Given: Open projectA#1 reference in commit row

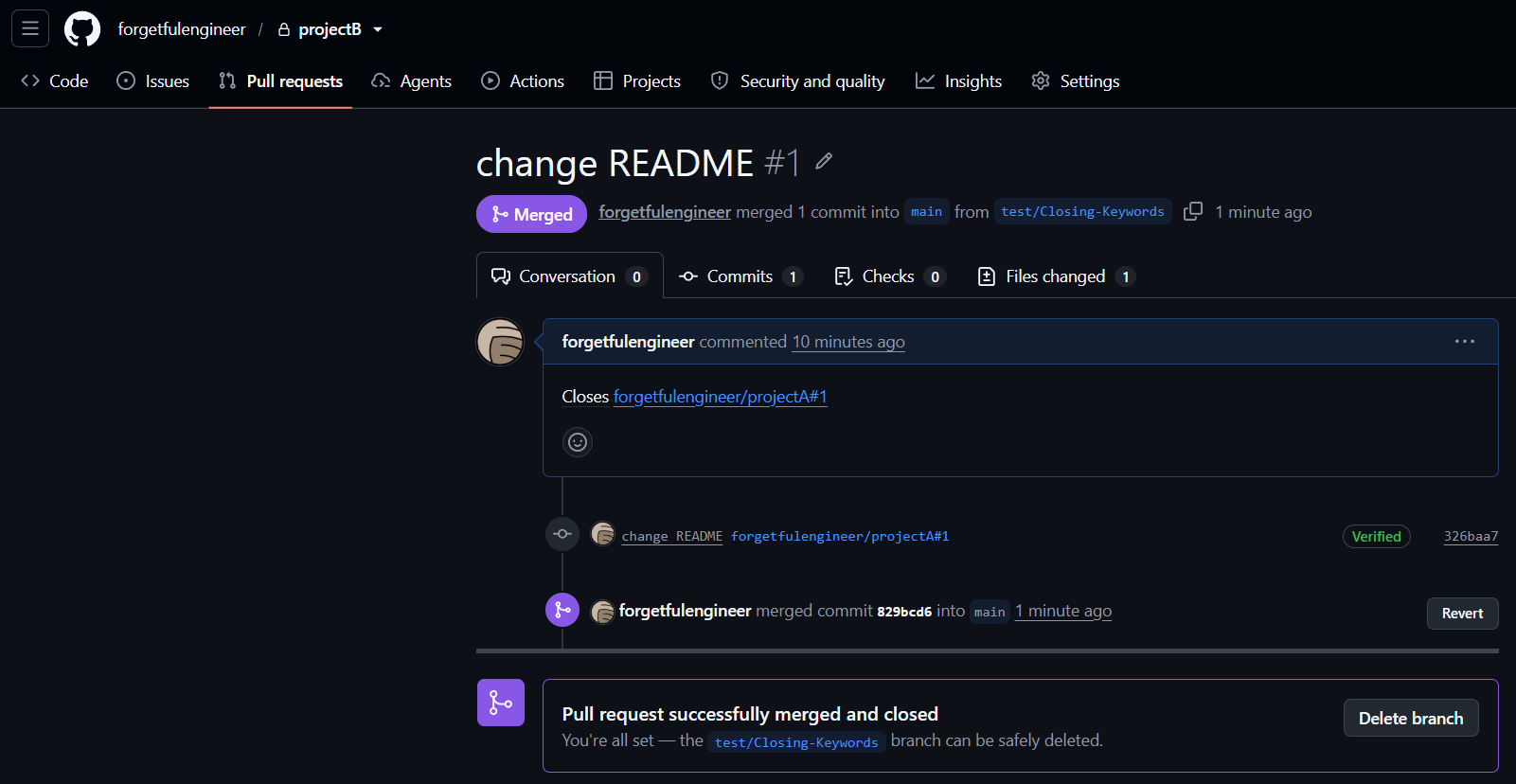Looking at the screenshot, I should [x=840, y=536].
